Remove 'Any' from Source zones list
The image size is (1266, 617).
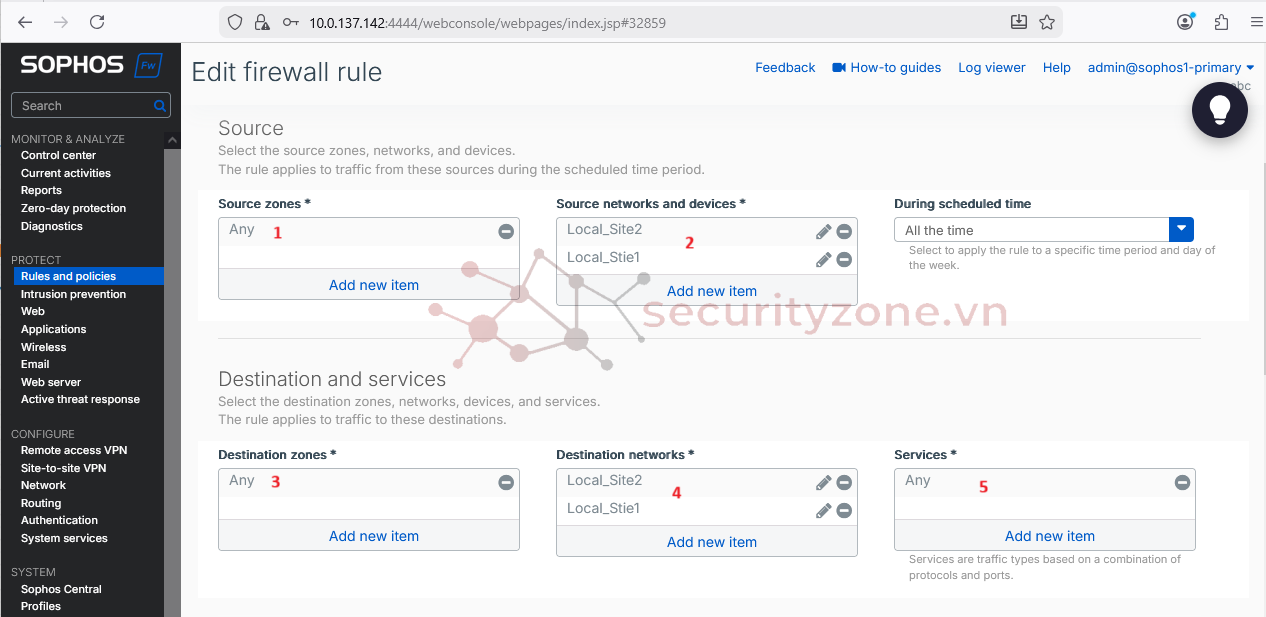click(x=506, y=231)
